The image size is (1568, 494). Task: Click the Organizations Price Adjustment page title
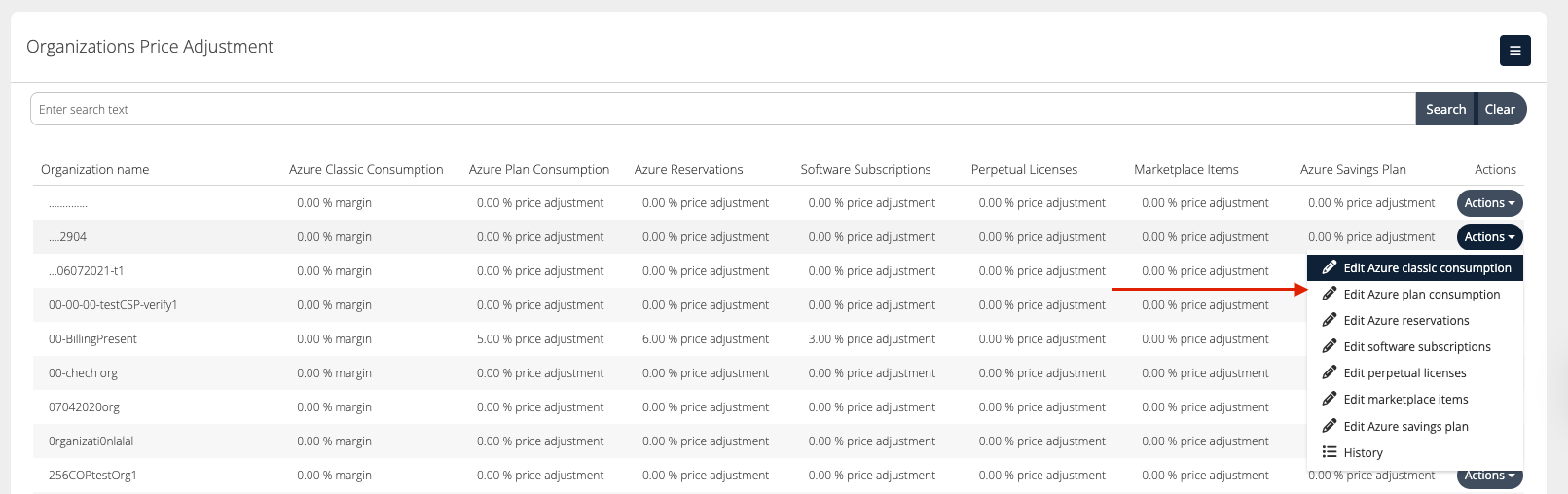click(x=150, y=47)
